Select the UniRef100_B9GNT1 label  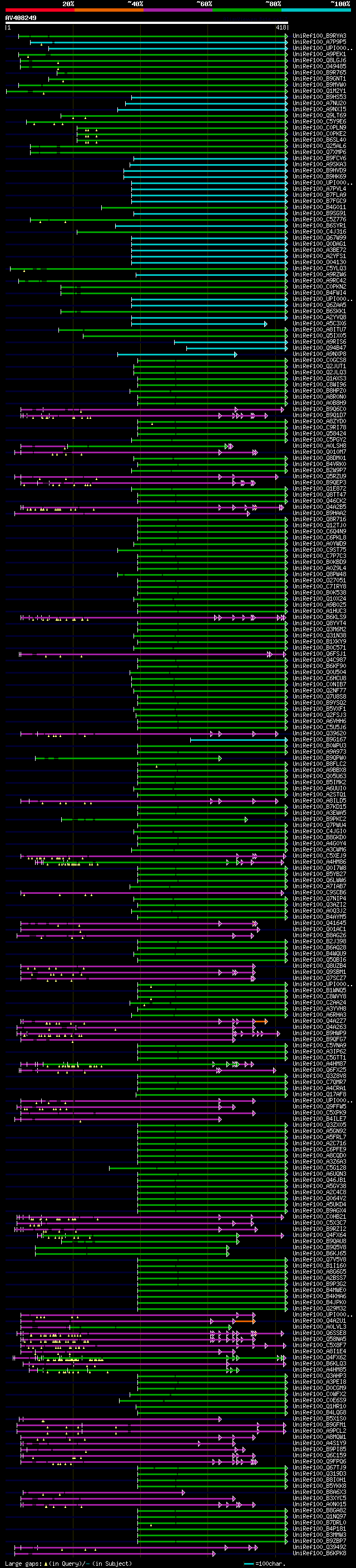pos(319,78)
